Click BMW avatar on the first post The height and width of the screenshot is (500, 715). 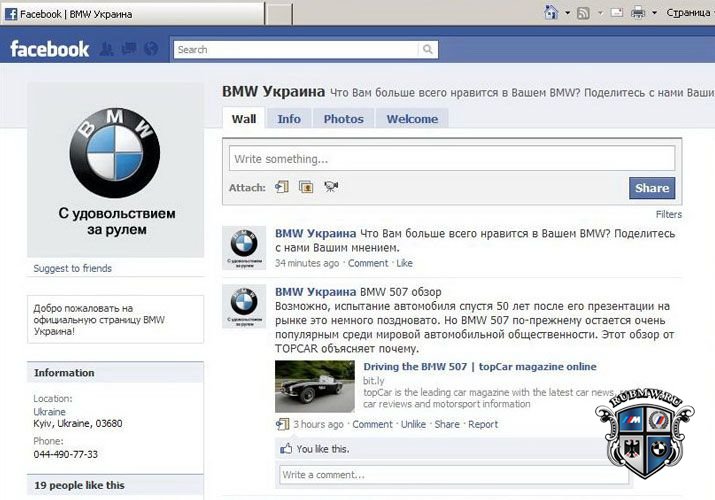[244, 247]
